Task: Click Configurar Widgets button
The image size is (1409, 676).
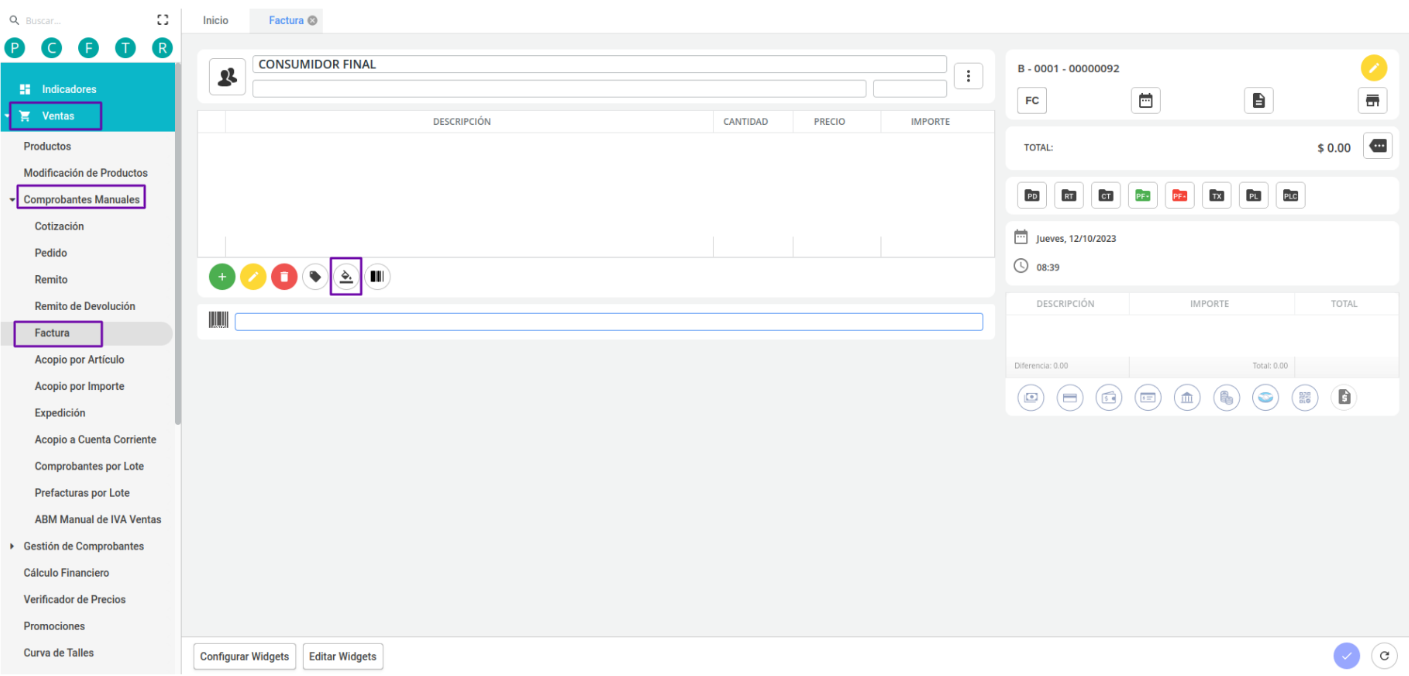Action: coord(245,656)
